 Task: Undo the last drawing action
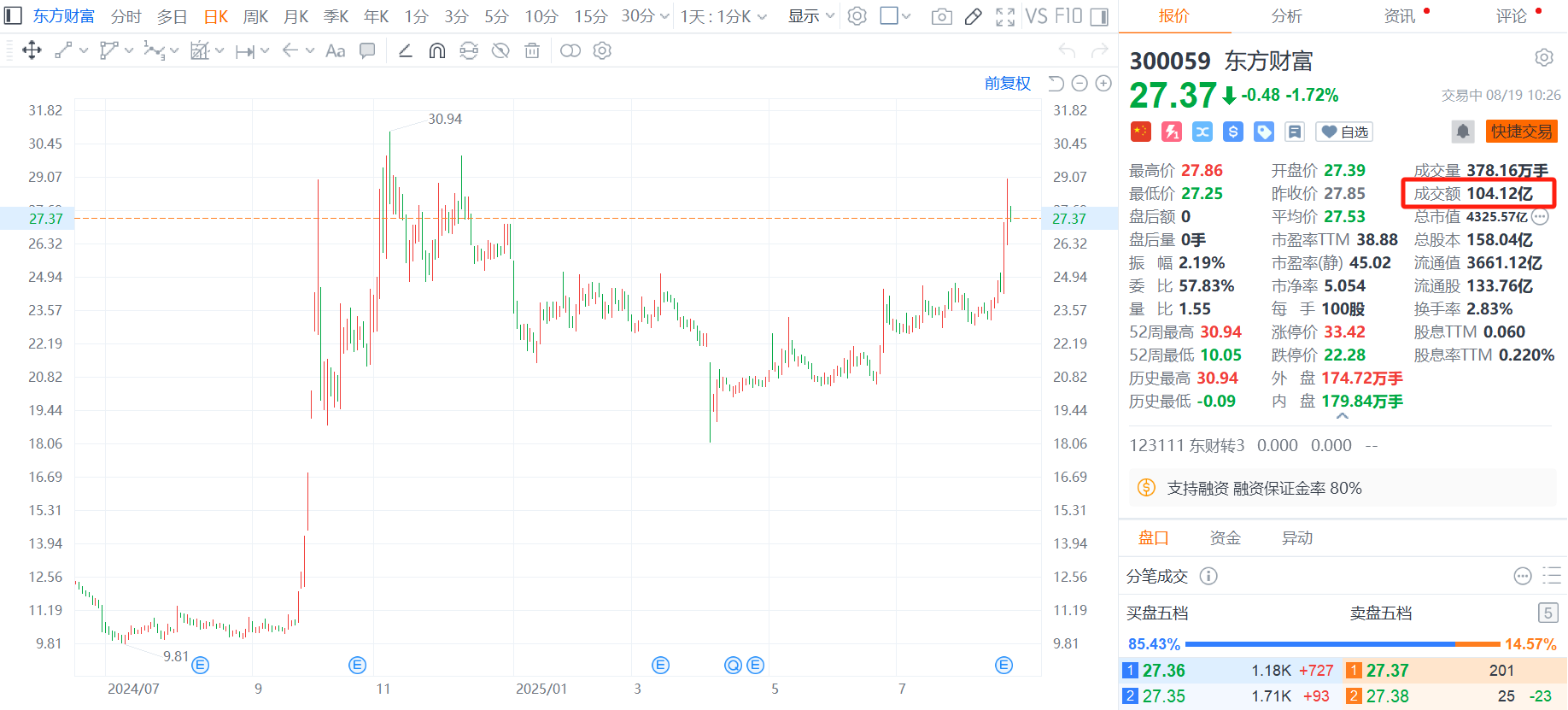click(1067, 50)
